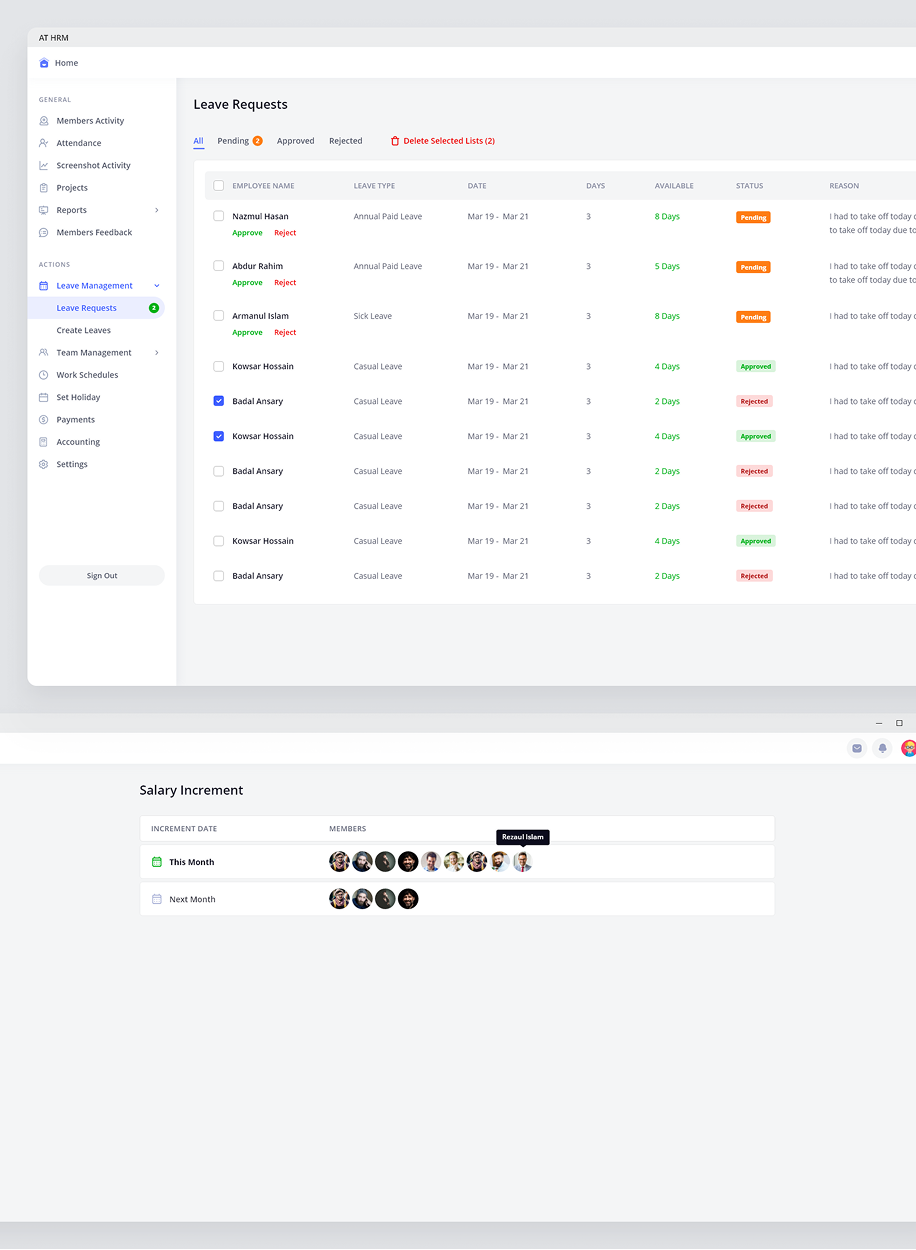
Task: Click the Team Management people icon
Action: [x=44, y=353]
